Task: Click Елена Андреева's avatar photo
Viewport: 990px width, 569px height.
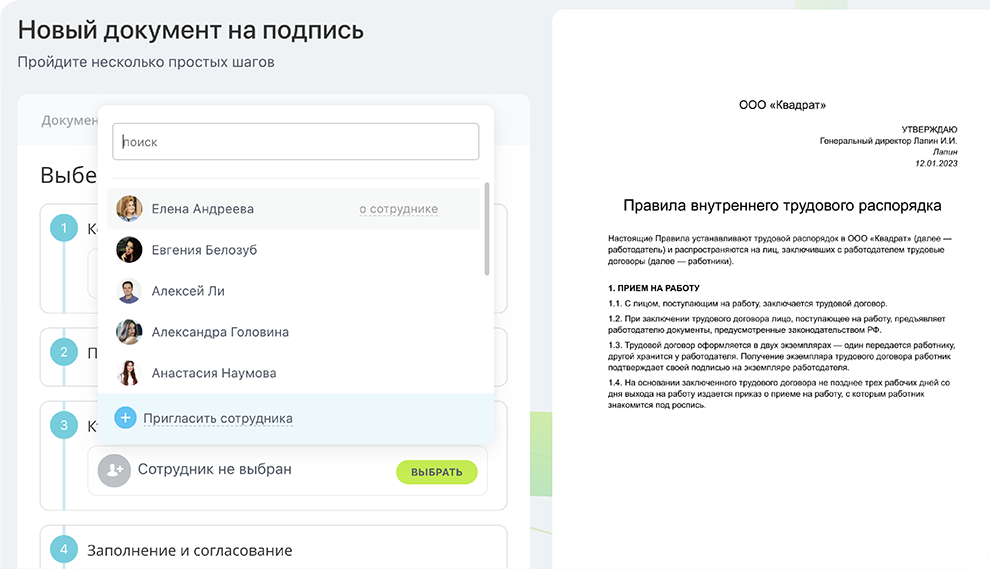Action: [129, 209]
